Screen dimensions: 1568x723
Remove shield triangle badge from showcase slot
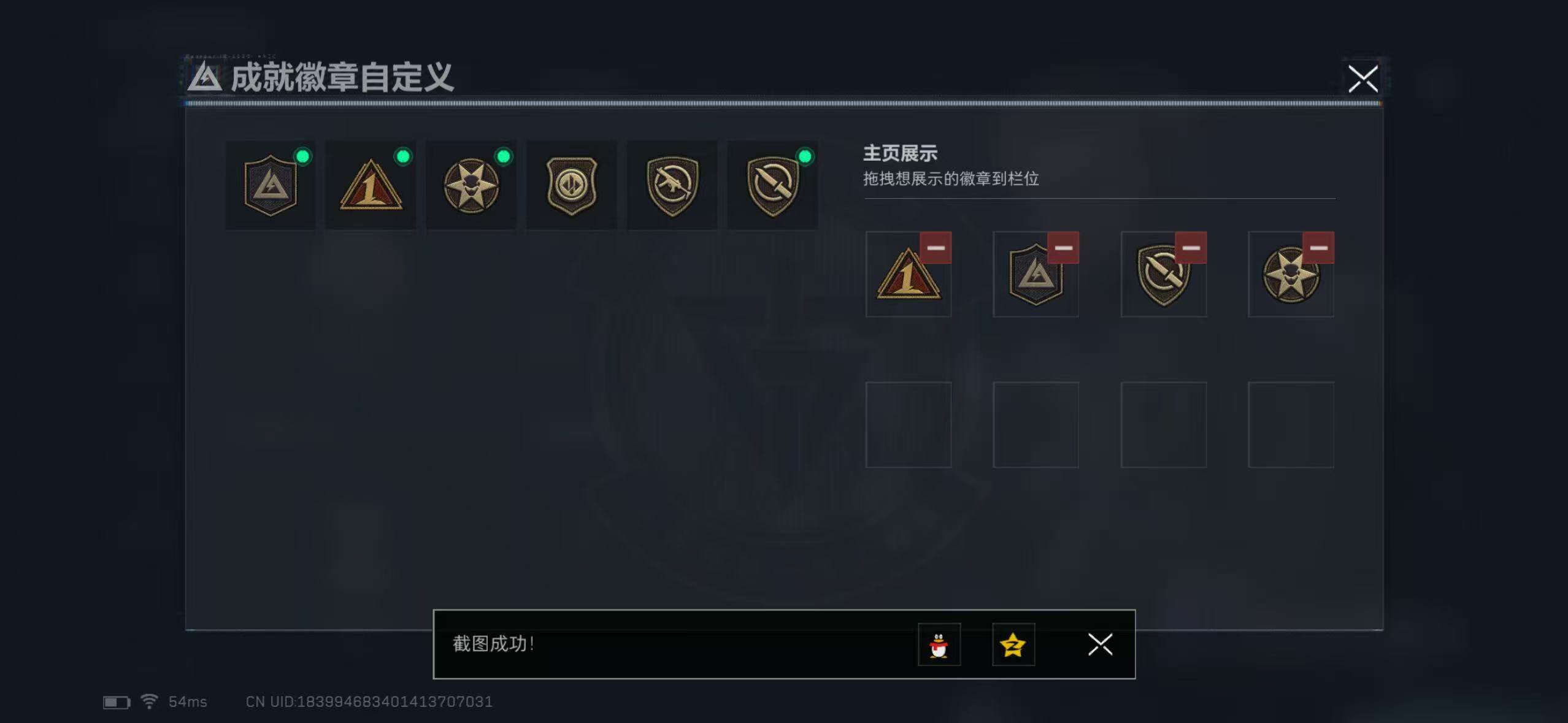click(x=1063, y=248)
